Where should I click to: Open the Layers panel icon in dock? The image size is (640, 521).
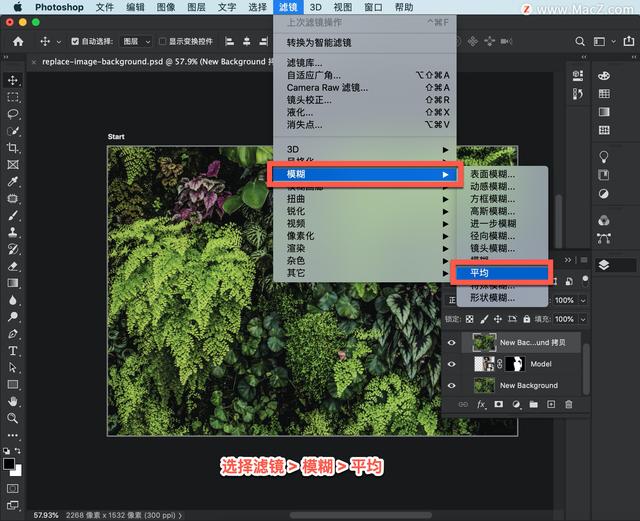[604, 265]
